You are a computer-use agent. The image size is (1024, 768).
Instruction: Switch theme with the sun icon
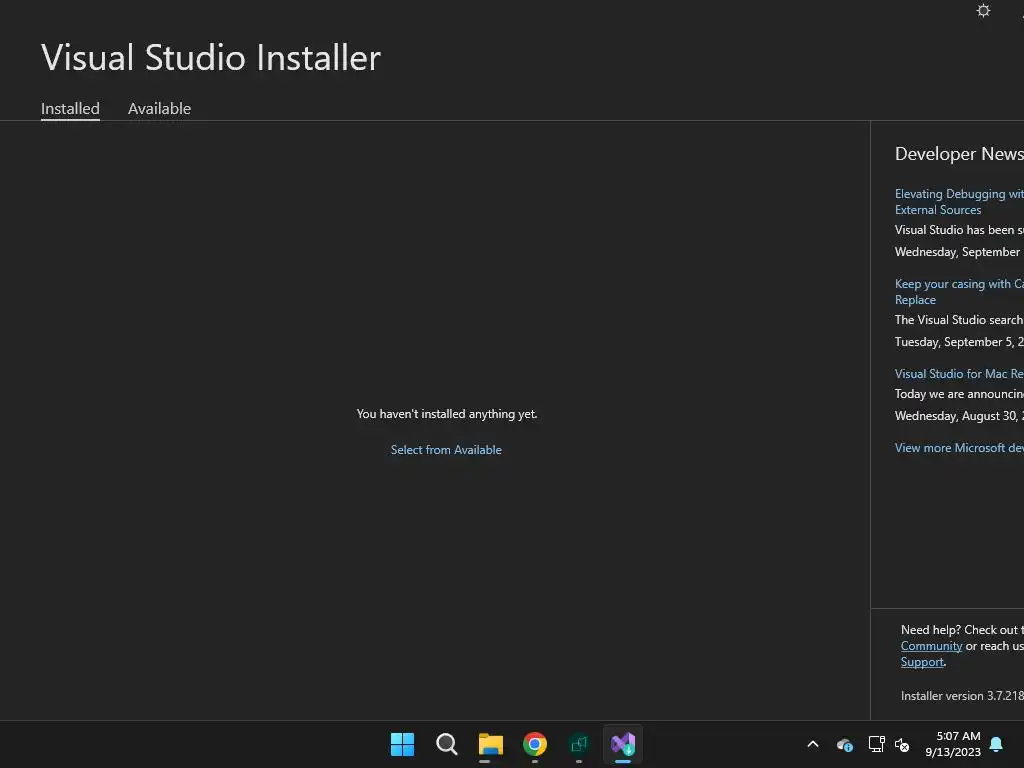coord(983,10)
